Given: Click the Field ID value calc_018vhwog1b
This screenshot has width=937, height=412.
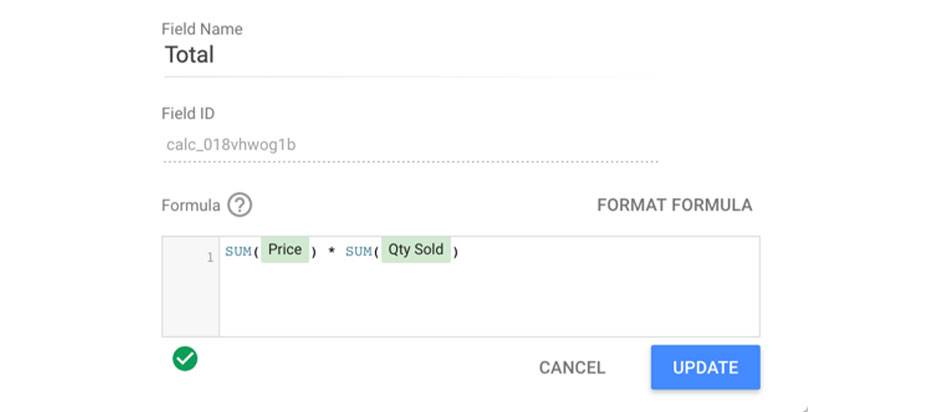Looking at the screenshot, I should tap(231, 145).
